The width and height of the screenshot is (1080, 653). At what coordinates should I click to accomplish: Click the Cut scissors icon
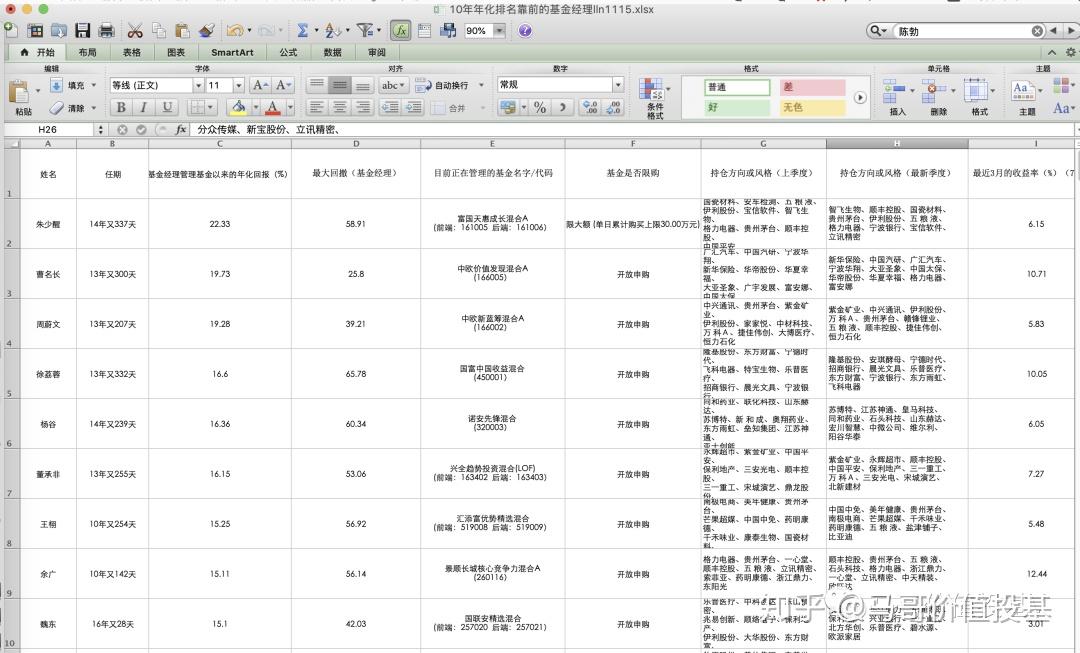pos(135,30)
